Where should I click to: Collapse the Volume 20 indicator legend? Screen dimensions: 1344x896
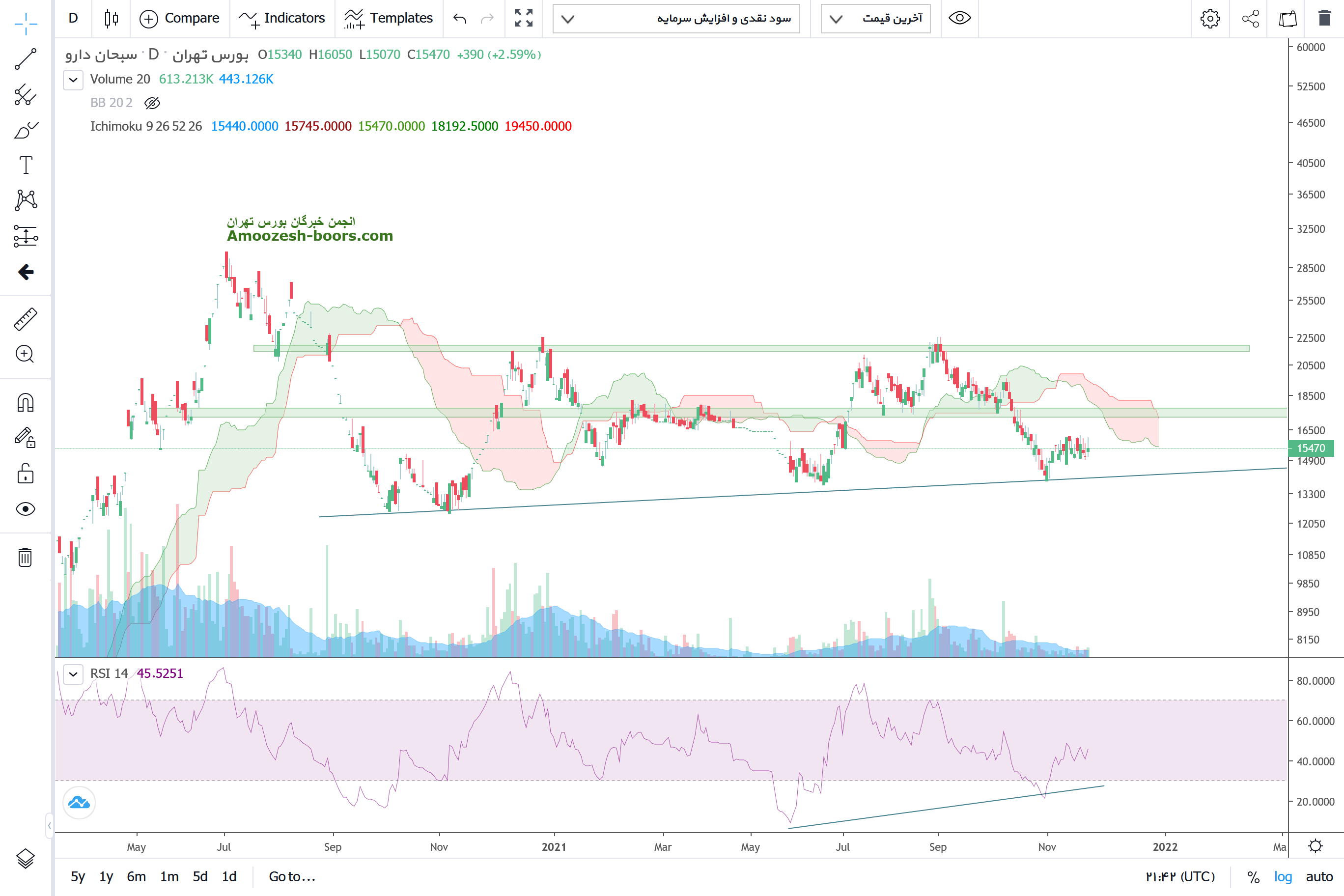pyautogui.click(x=73, y=80)
